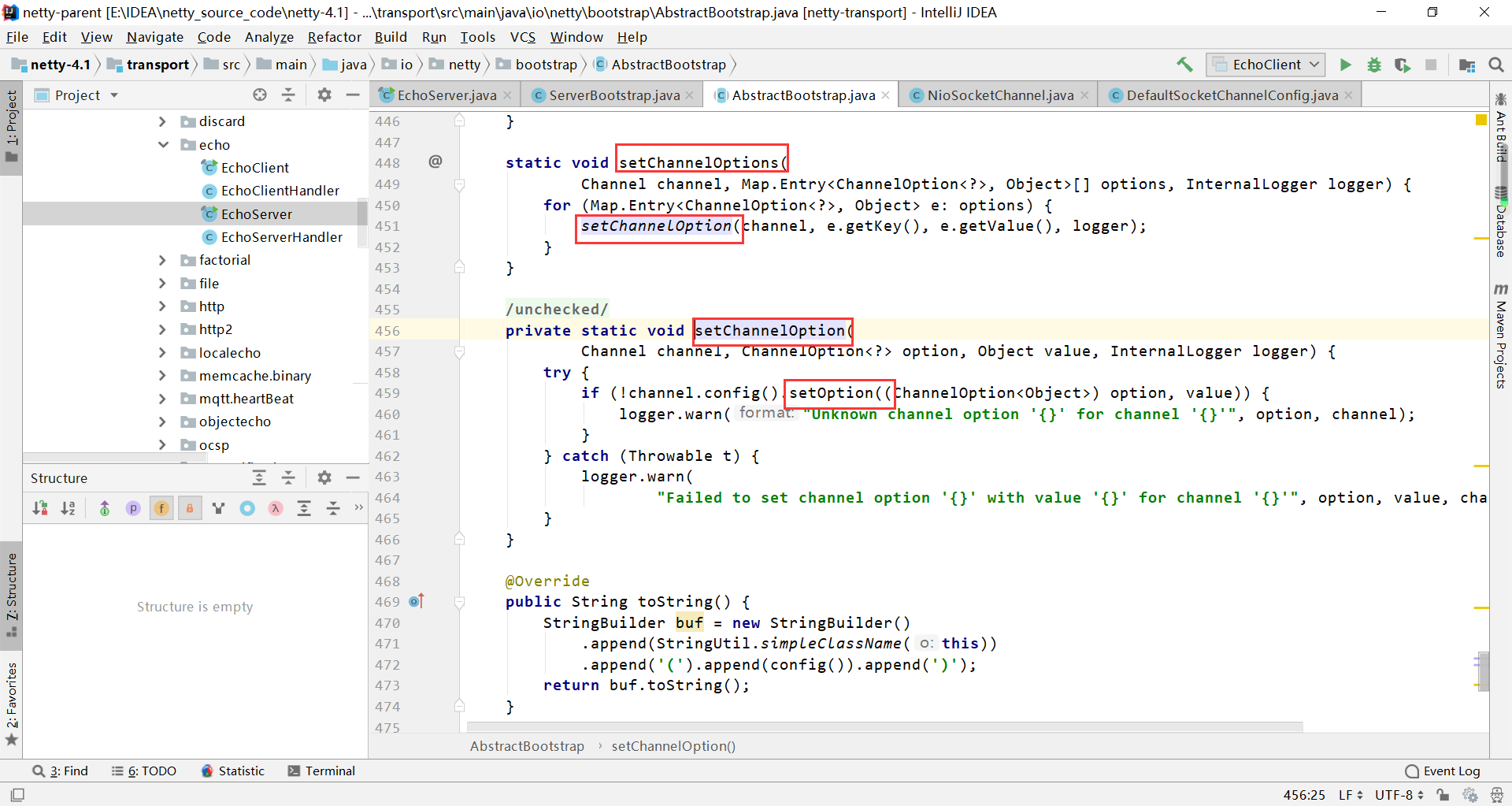Show more Structure toolbar actions

(x=359, y=507)
